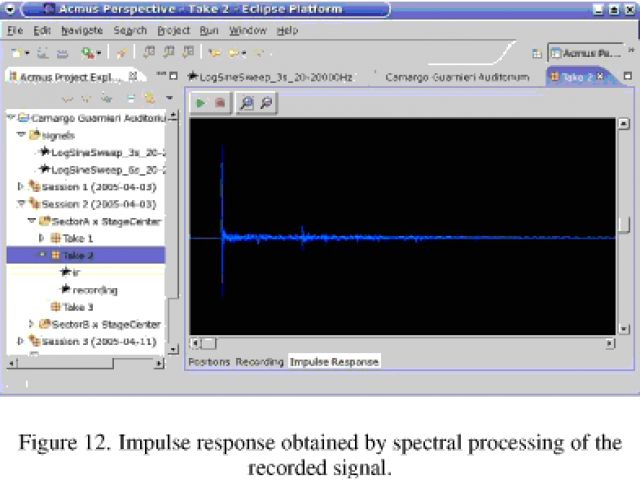Click the zoom out magnifier icon

pyautogui.click(x=267, y=103)
